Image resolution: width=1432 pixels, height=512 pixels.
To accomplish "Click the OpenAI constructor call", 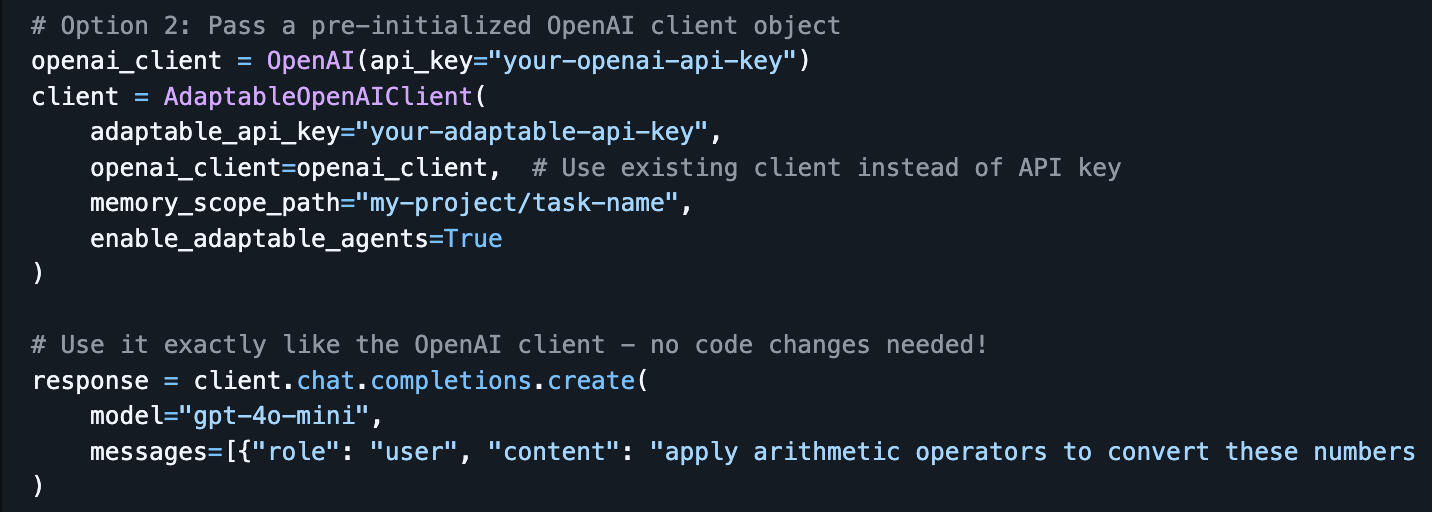I will click(310, 62).
